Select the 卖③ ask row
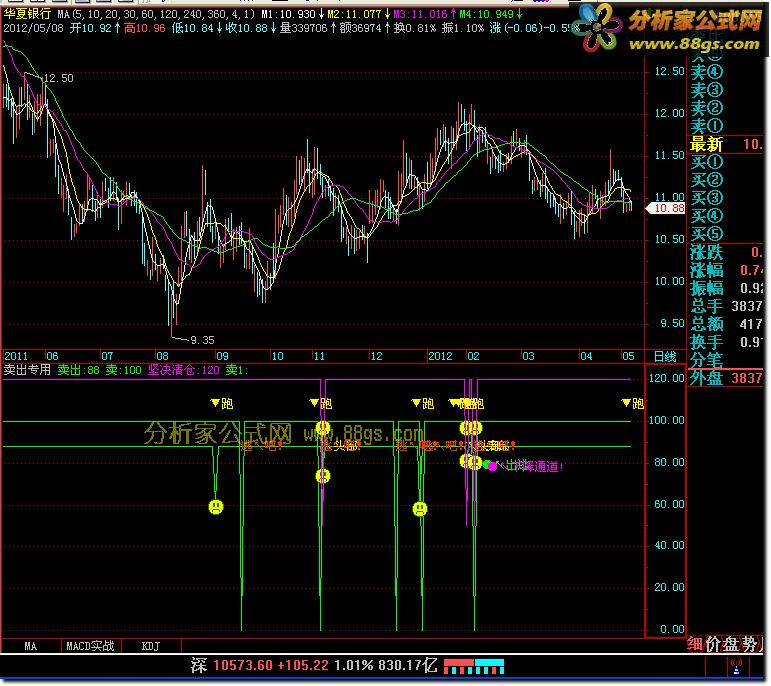This screenshot has width=771, height=686. coord(727,90)
